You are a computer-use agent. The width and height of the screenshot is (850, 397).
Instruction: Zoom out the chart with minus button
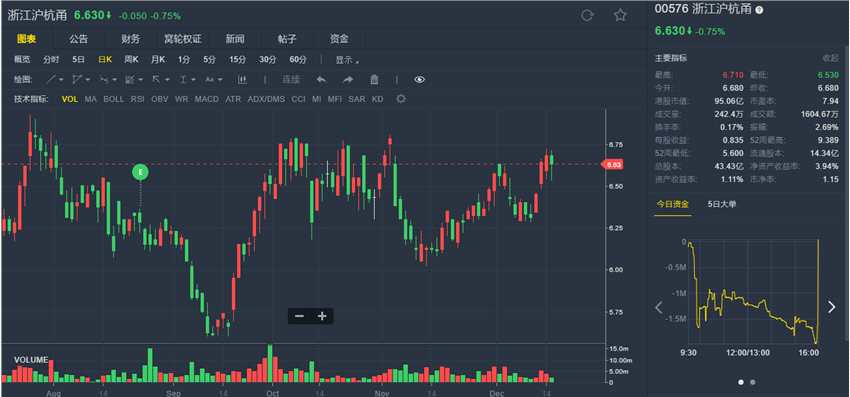(299, 316)
